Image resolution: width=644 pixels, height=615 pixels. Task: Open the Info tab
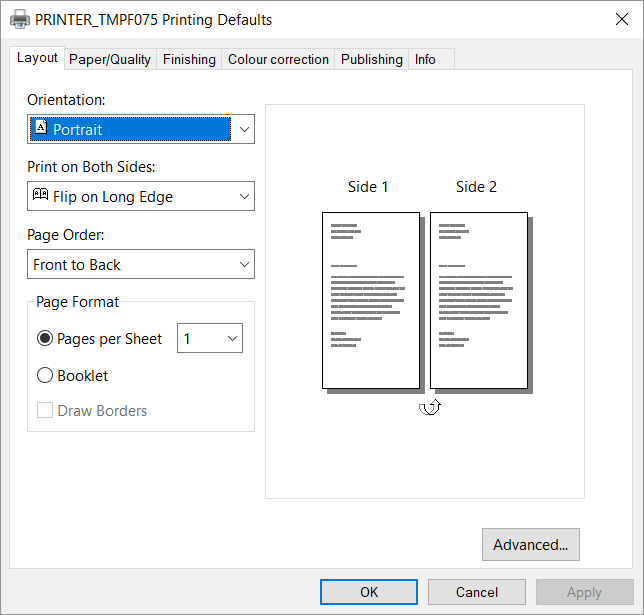click(x=425, y=59)
